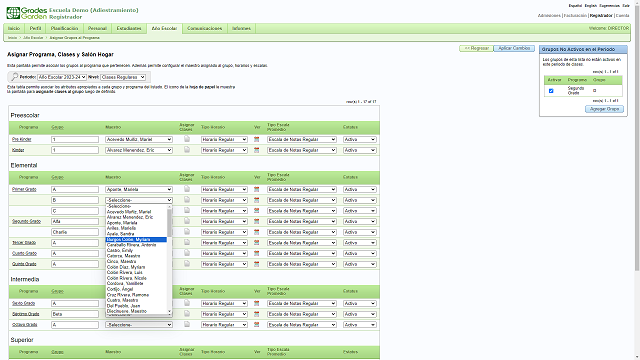Select Ayala, Sandra in teacher list
This screenshot has width=640, height=360.
pyautogui.click(x=136, y=234)
